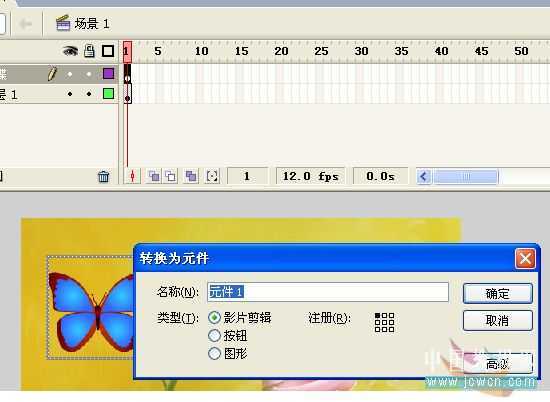Click the timeline scrollbar left arrow

click(424, 176)
